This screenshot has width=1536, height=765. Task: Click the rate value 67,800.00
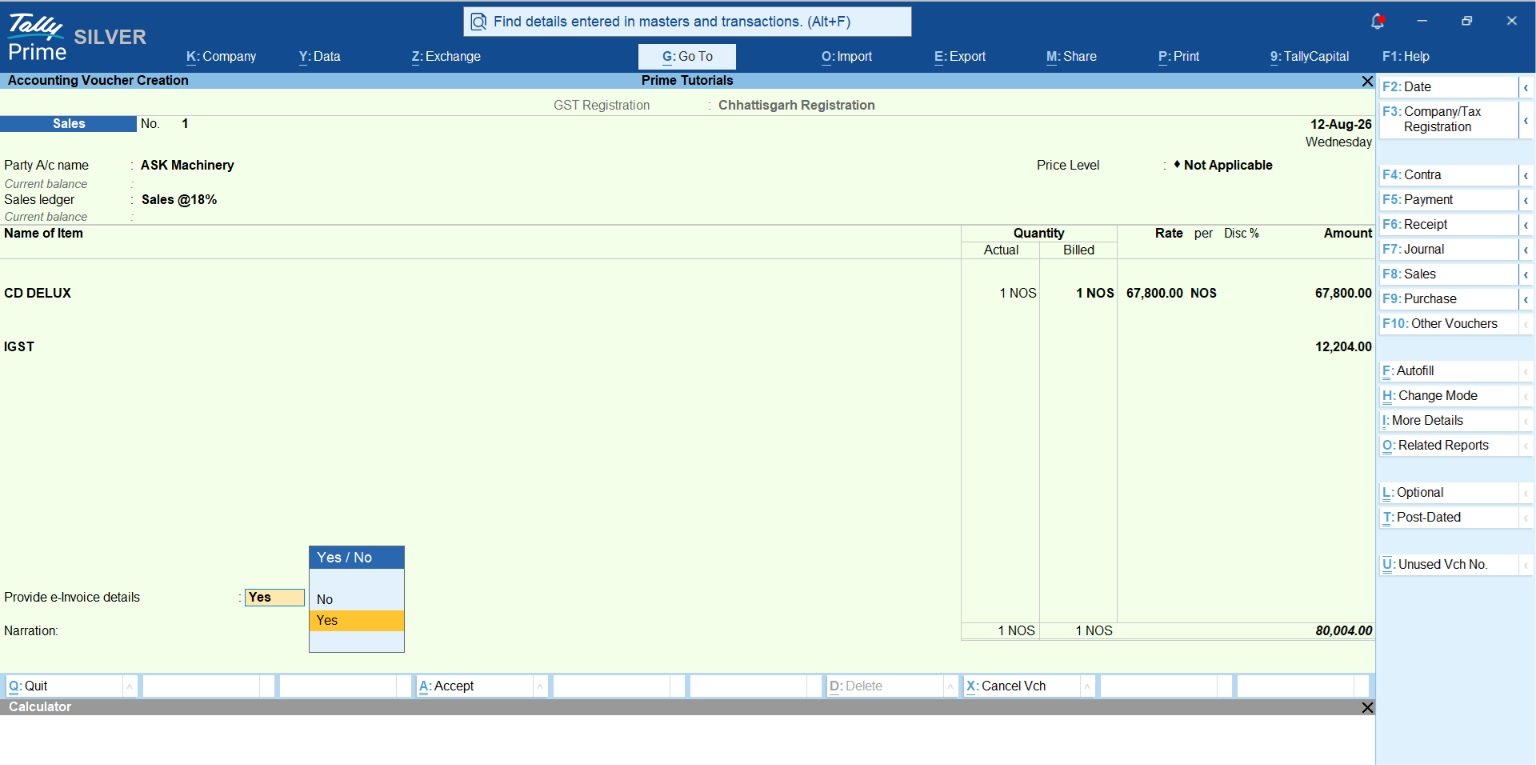coord(1155,294)
